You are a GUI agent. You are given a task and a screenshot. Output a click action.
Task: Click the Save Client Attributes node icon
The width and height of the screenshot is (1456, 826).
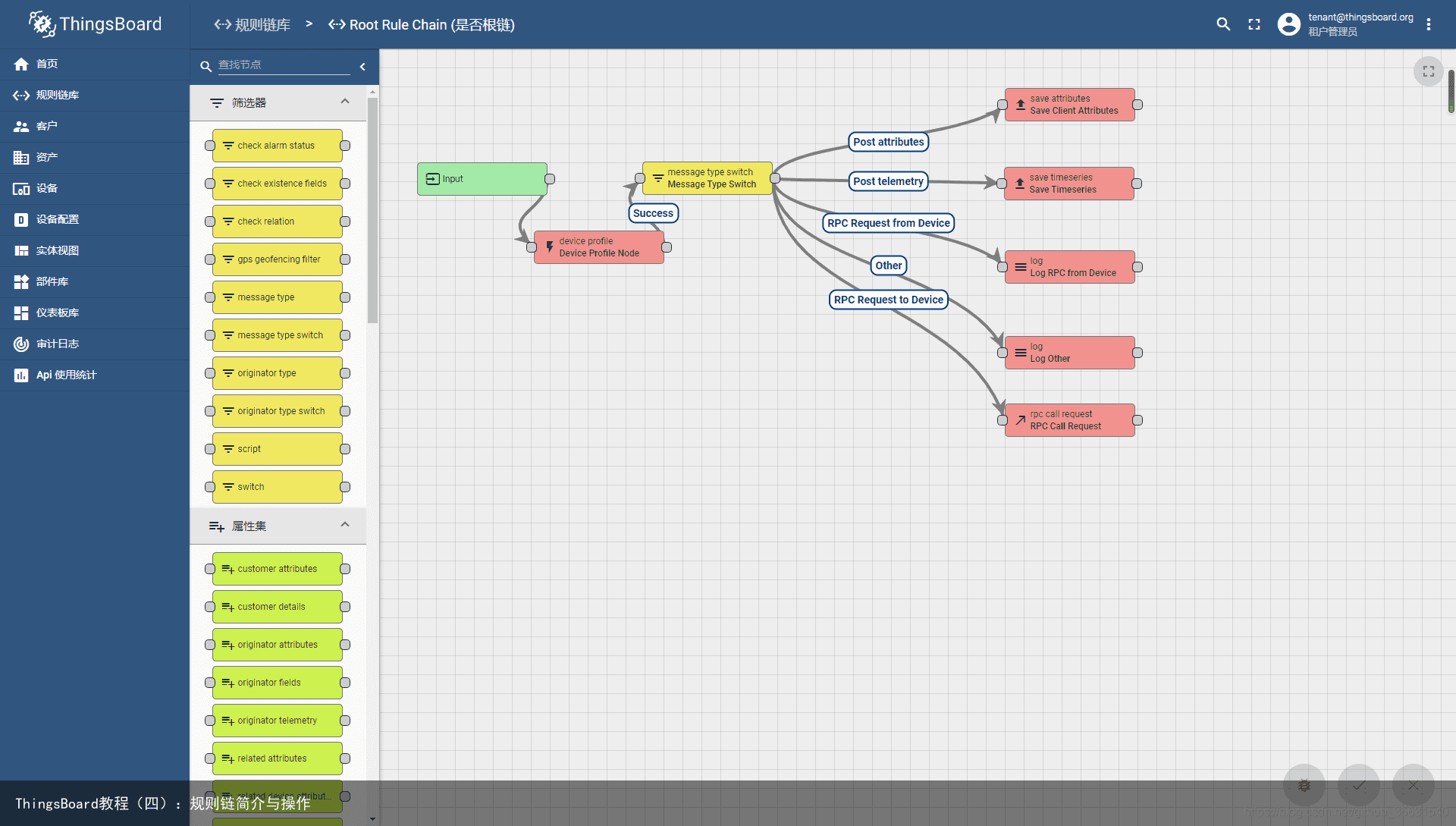[1021, 104]
